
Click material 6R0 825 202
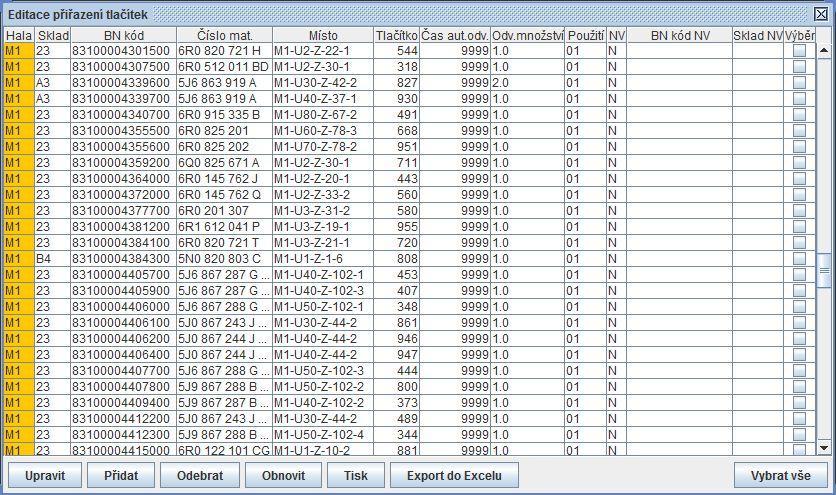click(224, 147)
